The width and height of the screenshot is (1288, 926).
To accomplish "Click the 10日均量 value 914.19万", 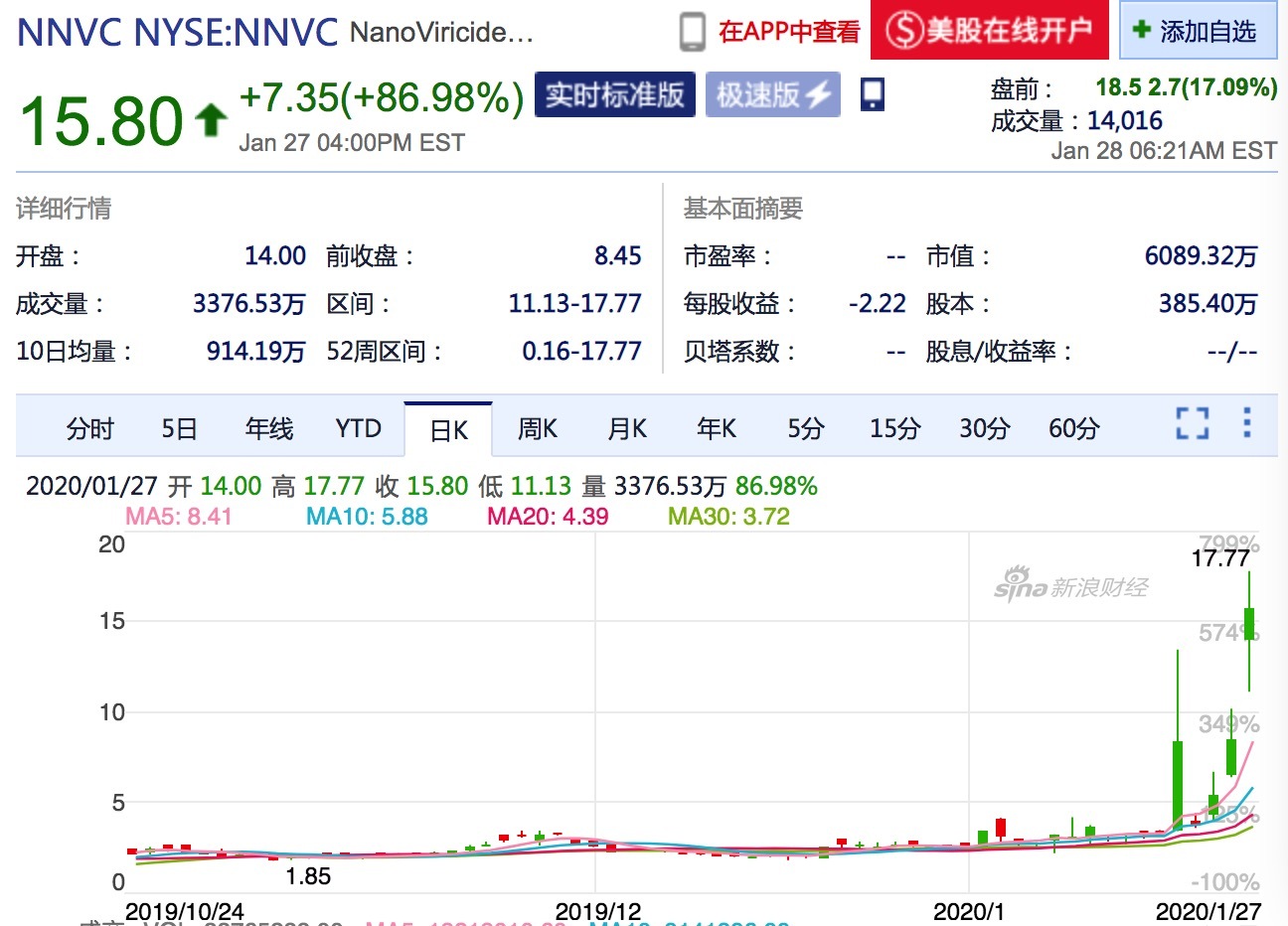I will (x=256, y=352).
